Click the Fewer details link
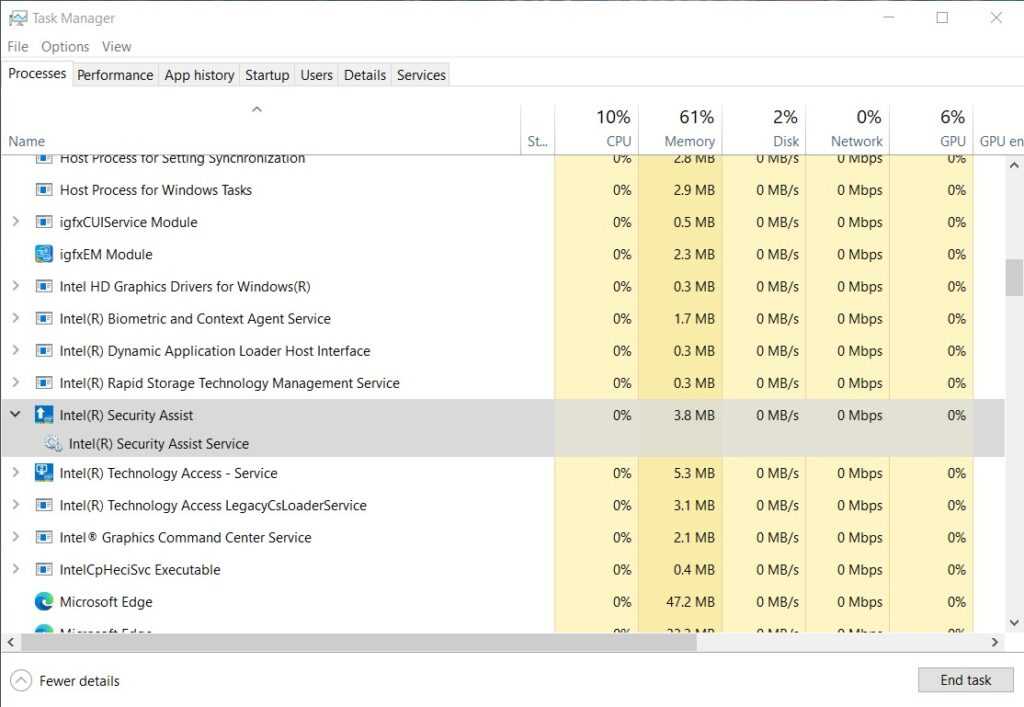The height and width of the screenshot is (707, 1024). coord(79,681)
